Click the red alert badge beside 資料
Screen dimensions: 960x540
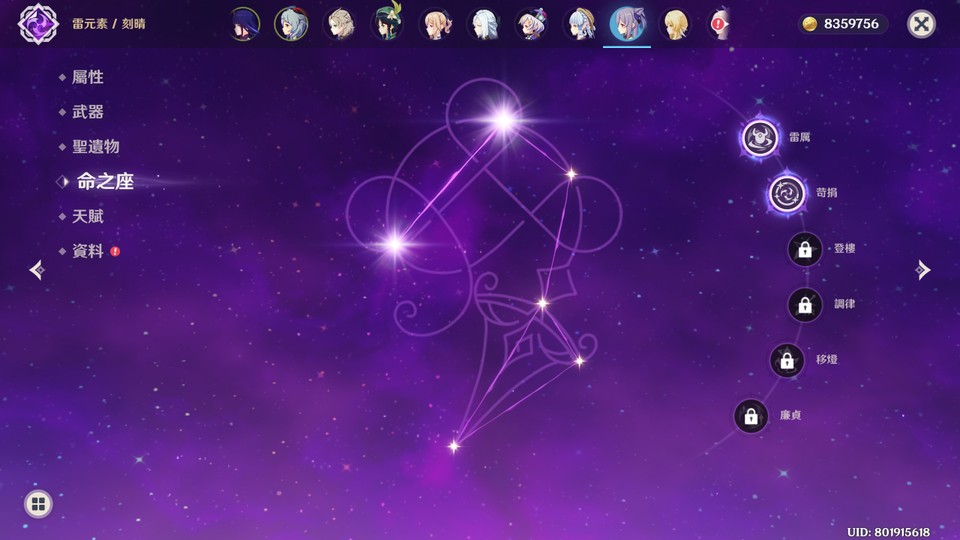[115, 251]
